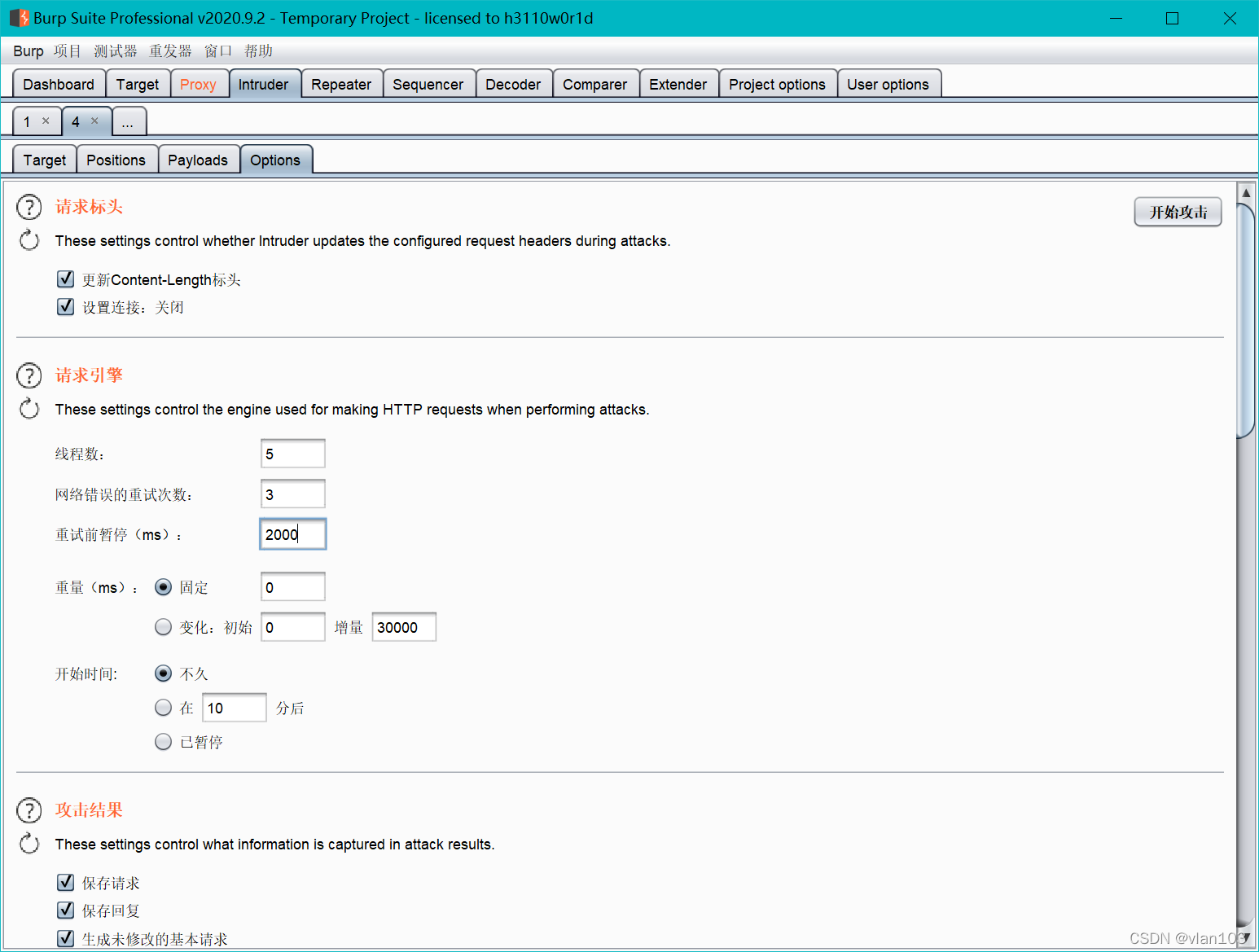The height and width of the screenshot is (952, 1259).
Task: Open the 重发器 menu
Action: click(x=170, y=51)
